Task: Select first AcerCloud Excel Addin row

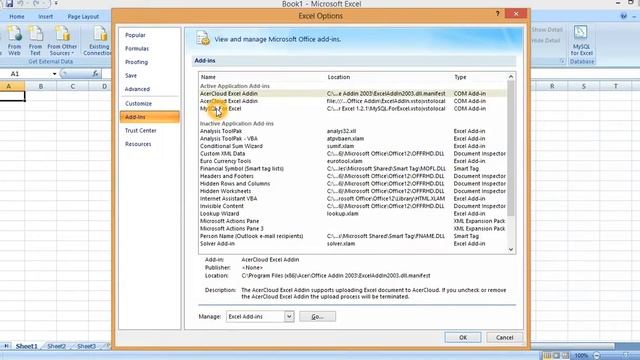Action: click(353, 93)
